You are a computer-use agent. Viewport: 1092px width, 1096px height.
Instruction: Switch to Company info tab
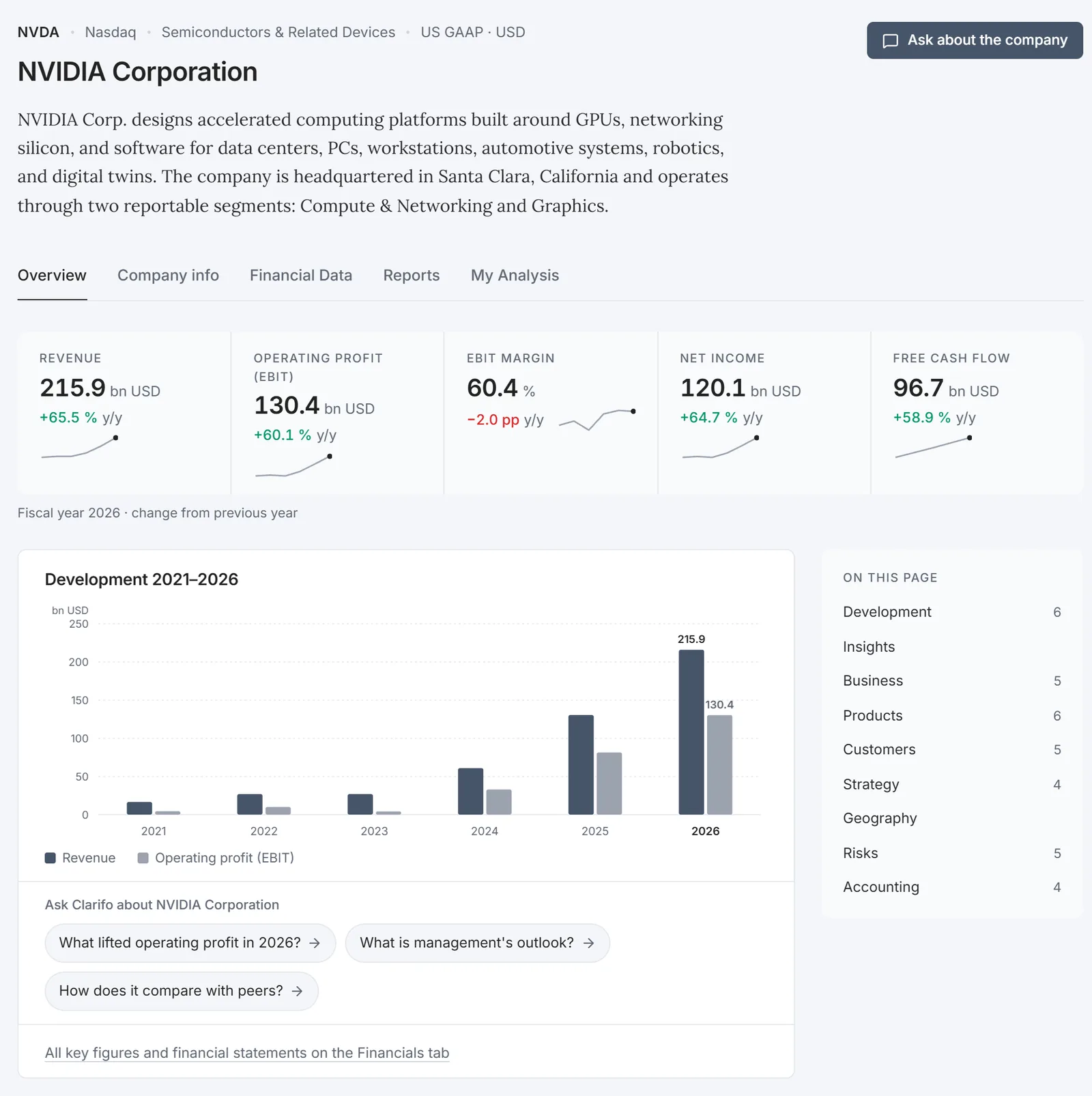coord(168,276)
